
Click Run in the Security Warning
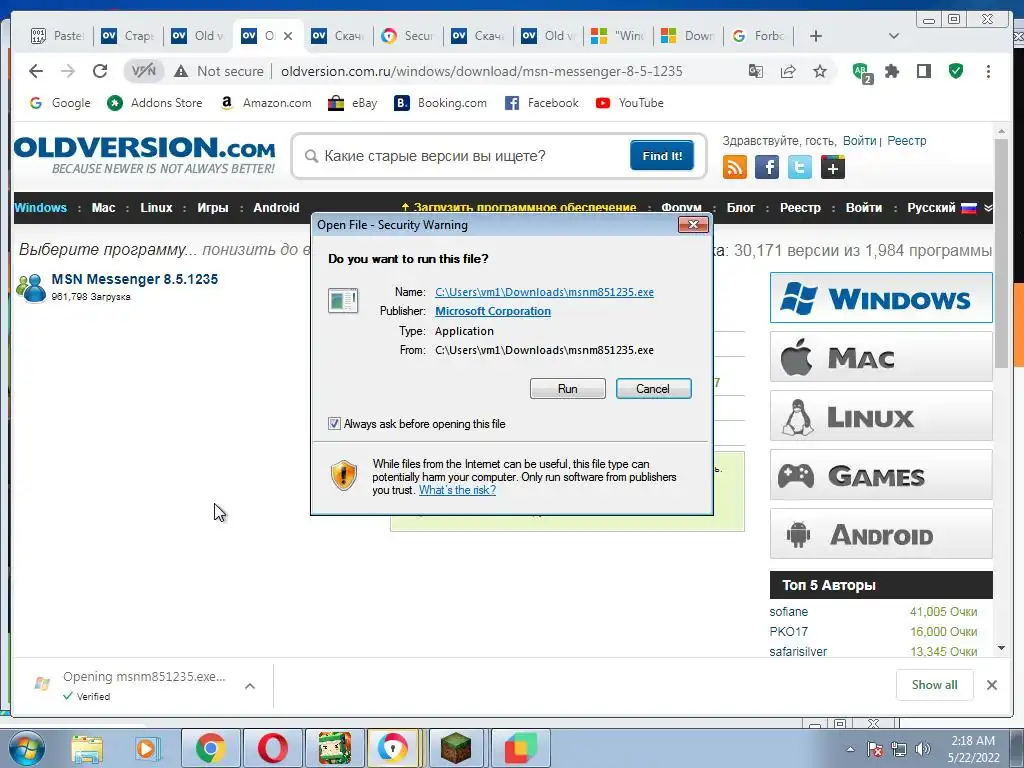tap(568, 389)
